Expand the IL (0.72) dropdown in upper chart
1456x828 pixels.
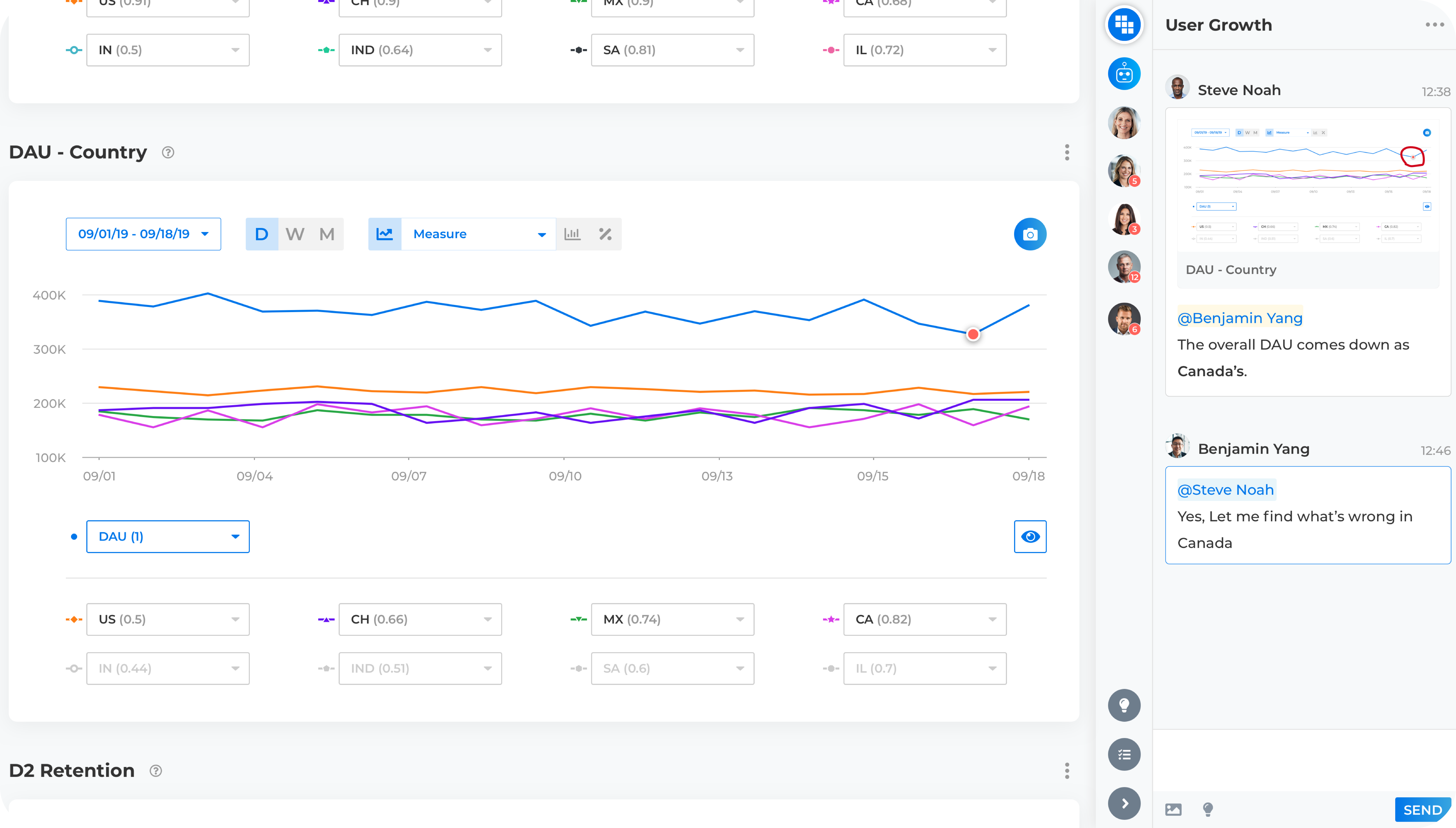(925, 50)
